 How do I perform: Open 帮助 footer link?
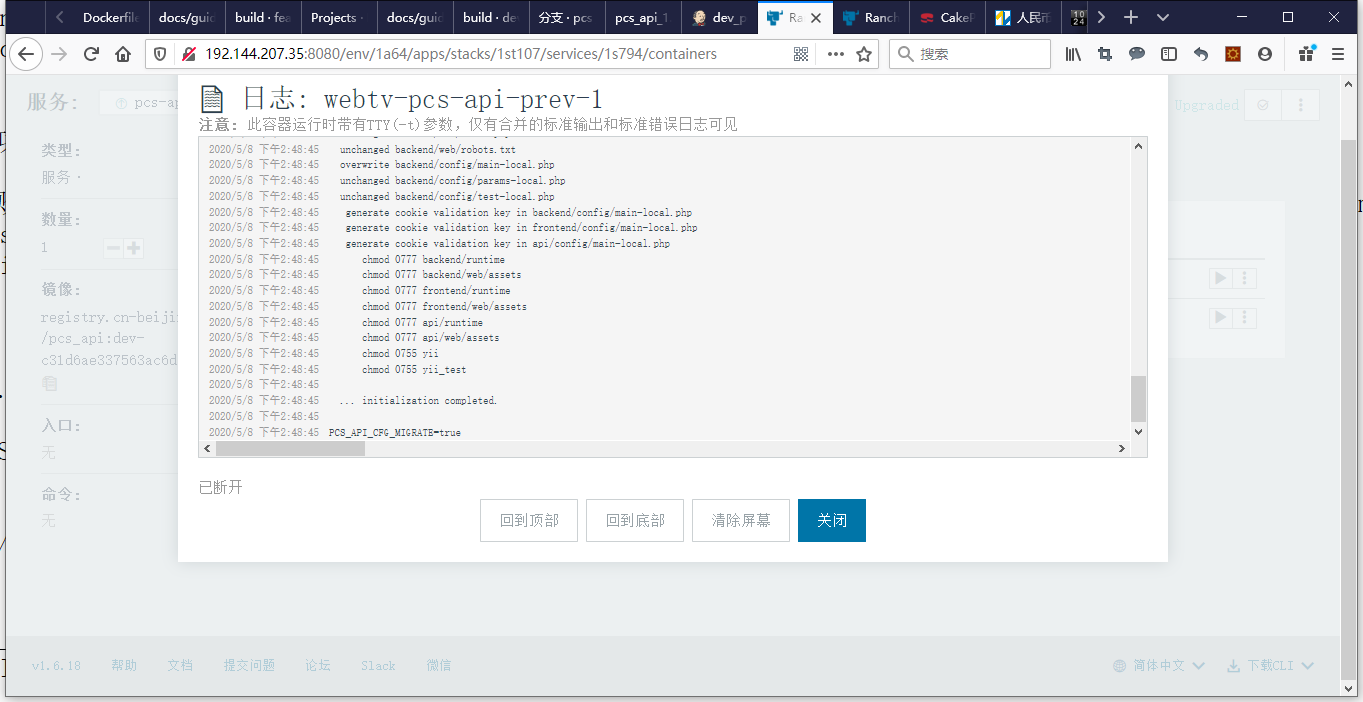(124, 665)
